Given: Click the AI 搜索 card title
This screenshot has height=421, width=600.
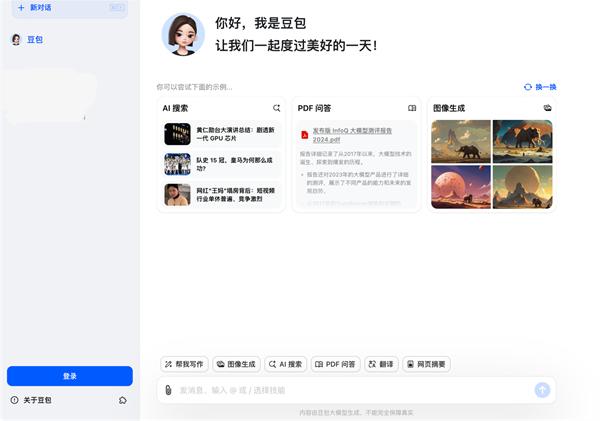Looking at the screenshot, I should 175,108.
